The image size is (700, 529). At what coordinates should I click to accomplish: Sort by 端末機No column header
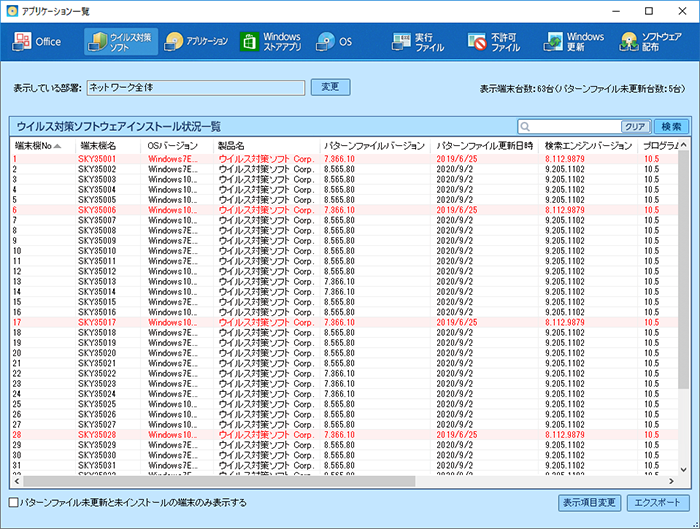coord(42,146)
